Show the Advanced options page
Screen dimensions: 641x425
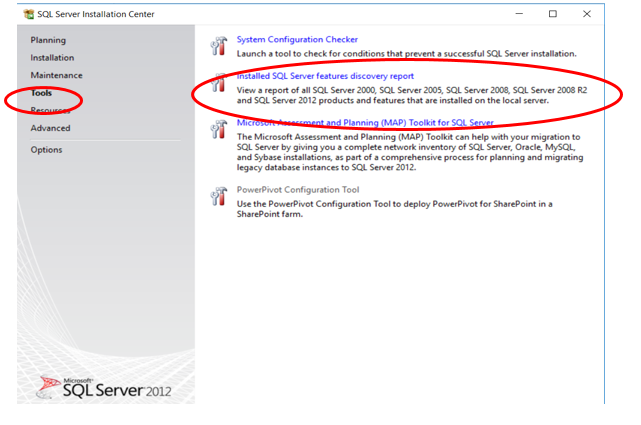(x=50, y=128)
